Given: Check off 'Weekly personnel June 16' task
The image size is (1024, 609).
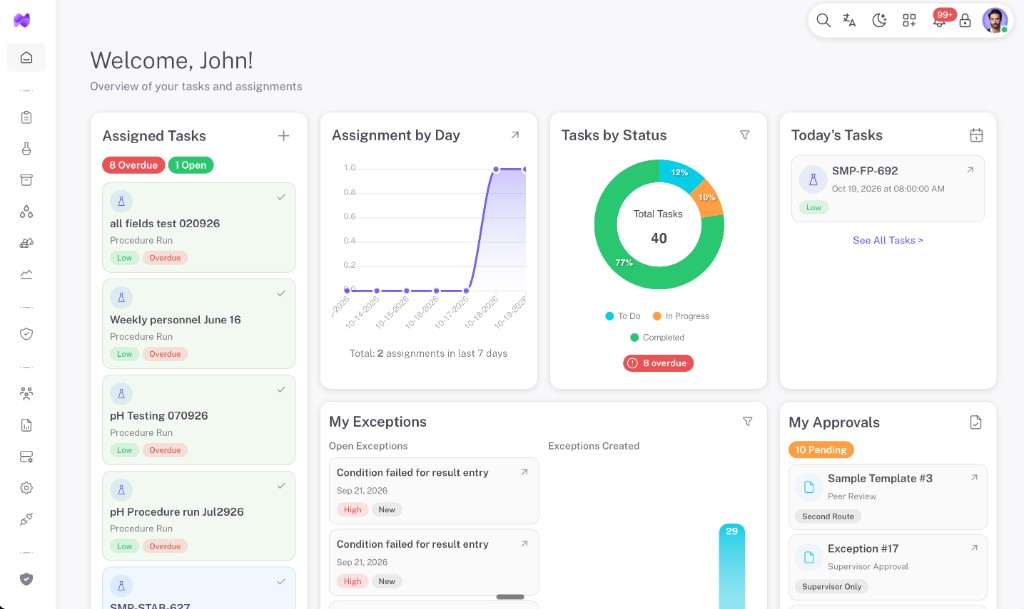Looking at the screenshot, I should (x=281, y=294).
